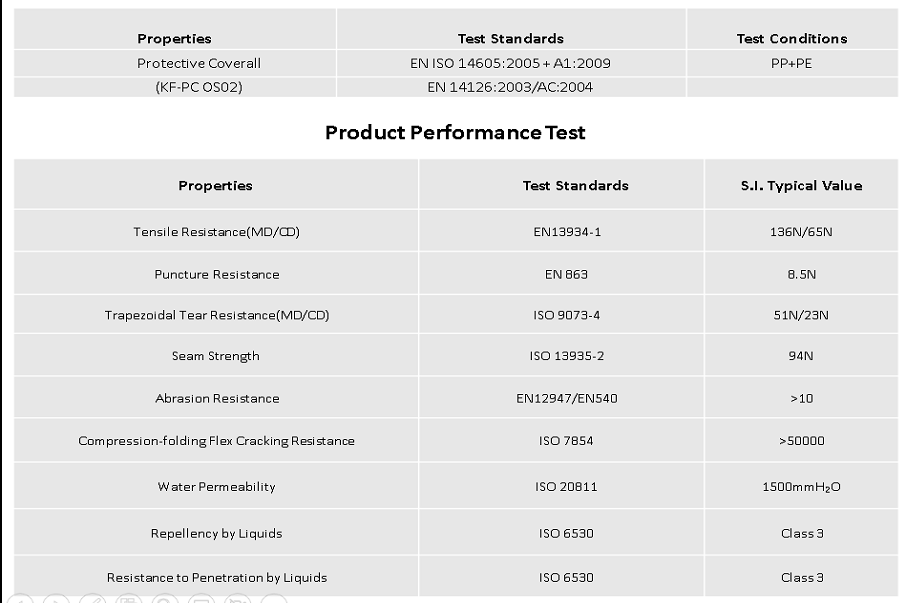This screenshot has width=906, height=603.
Task: Toggle the subtitles icon
Action: 200,600
